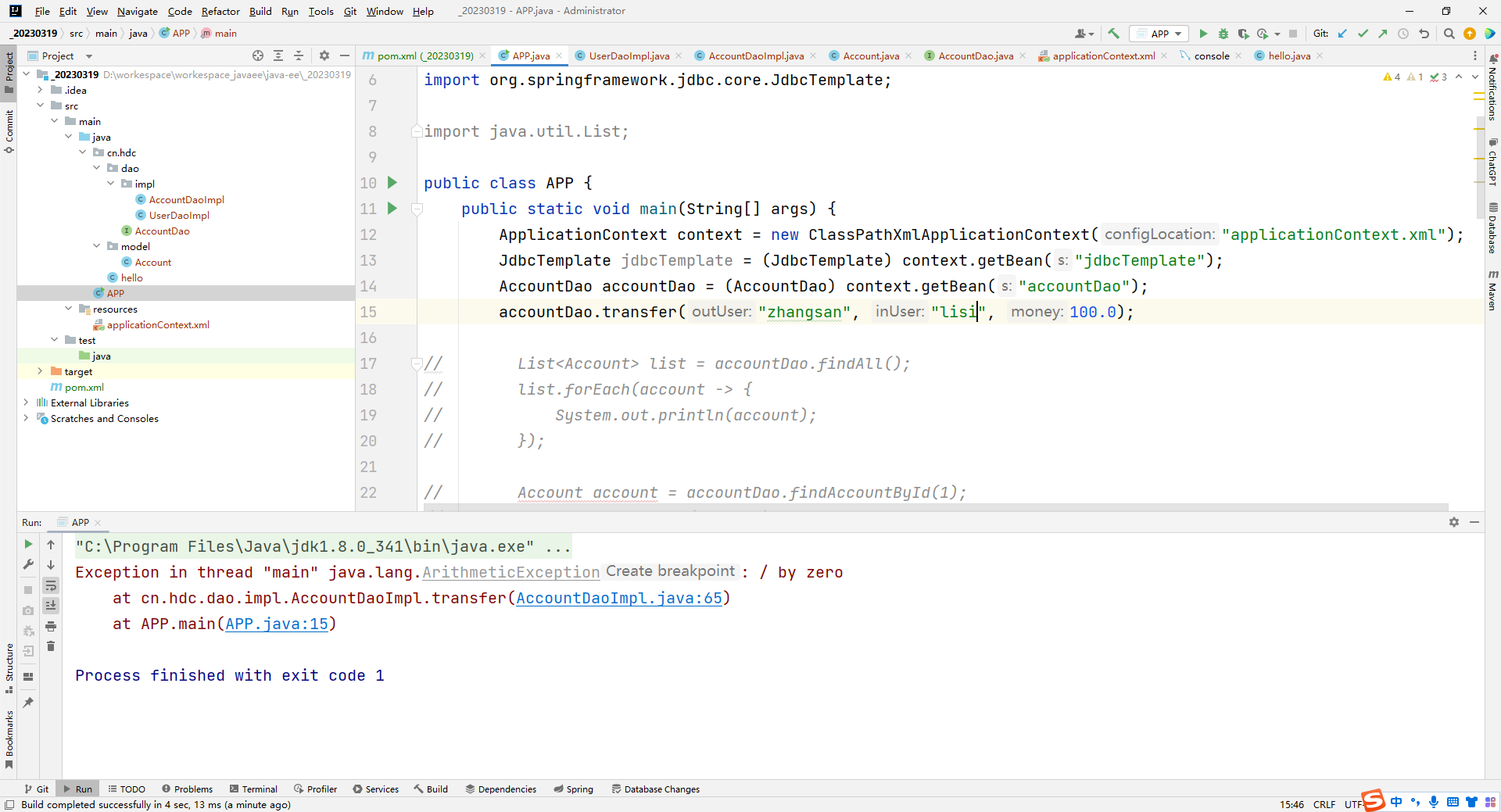The image size is (1501, 812).
Task: Click the ArithmeticException link in console
Action: point(511,572)
